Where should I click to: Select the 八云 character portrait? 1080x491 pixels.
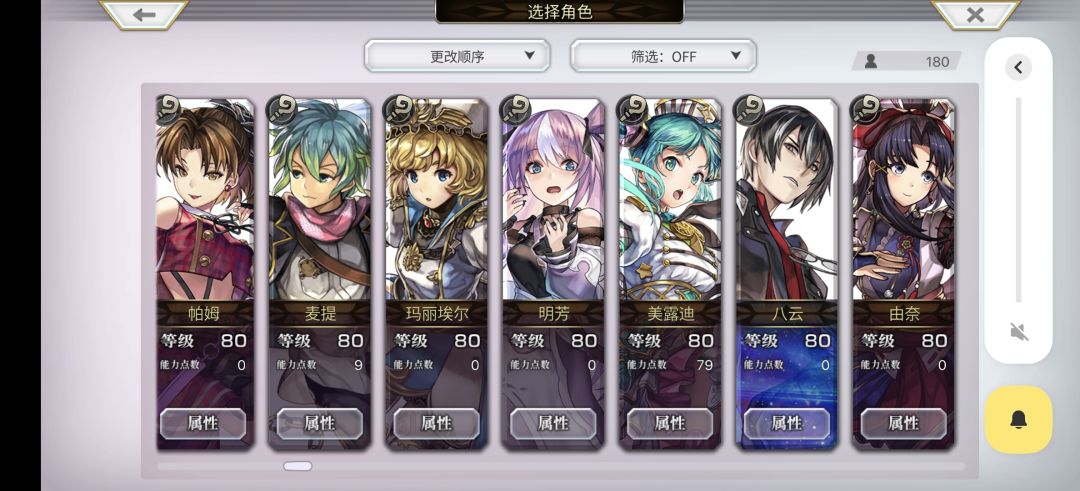[x=787, y=200]
